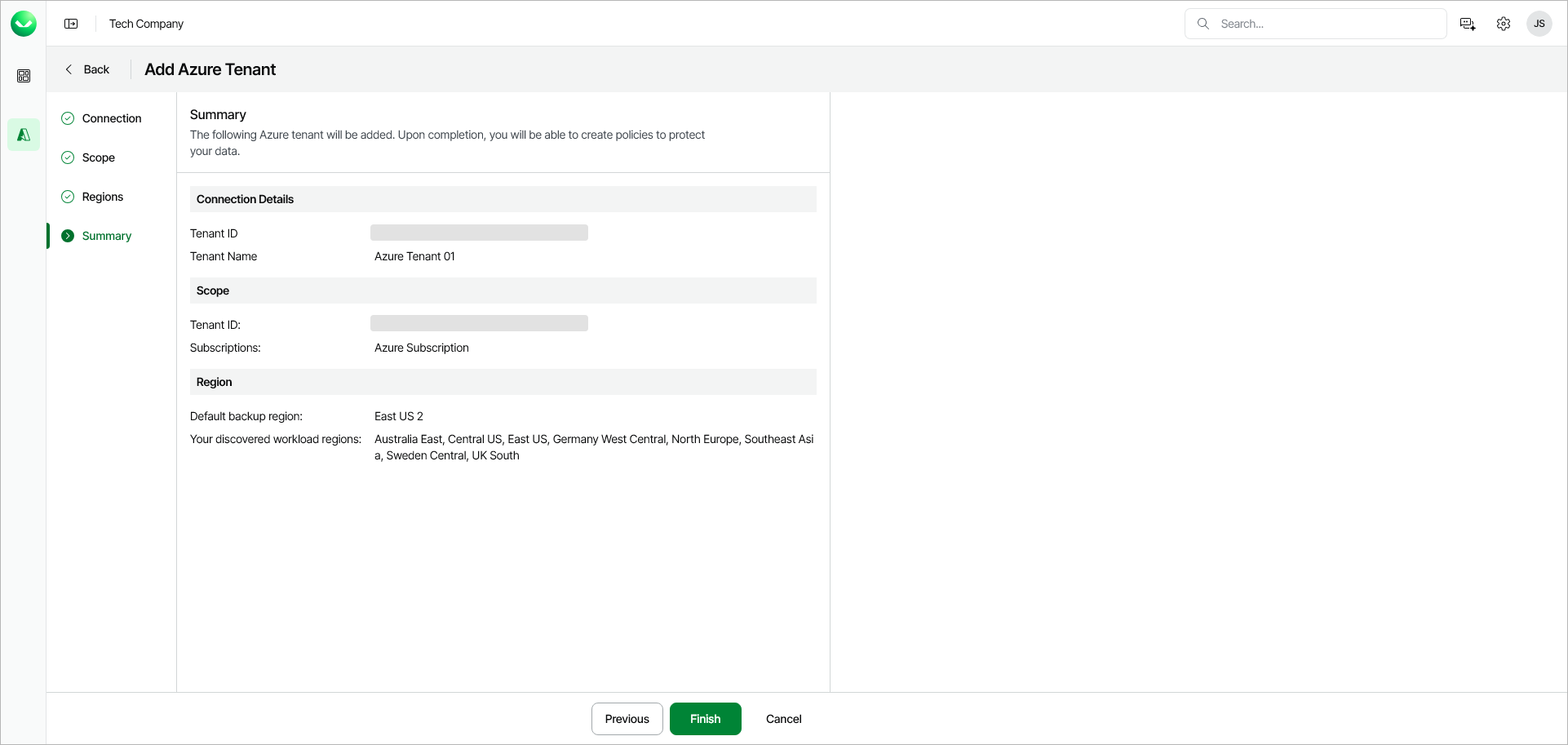Screen dimensions: 1568x745
Task: Open the notifications chat icon
Action: 1468,24
